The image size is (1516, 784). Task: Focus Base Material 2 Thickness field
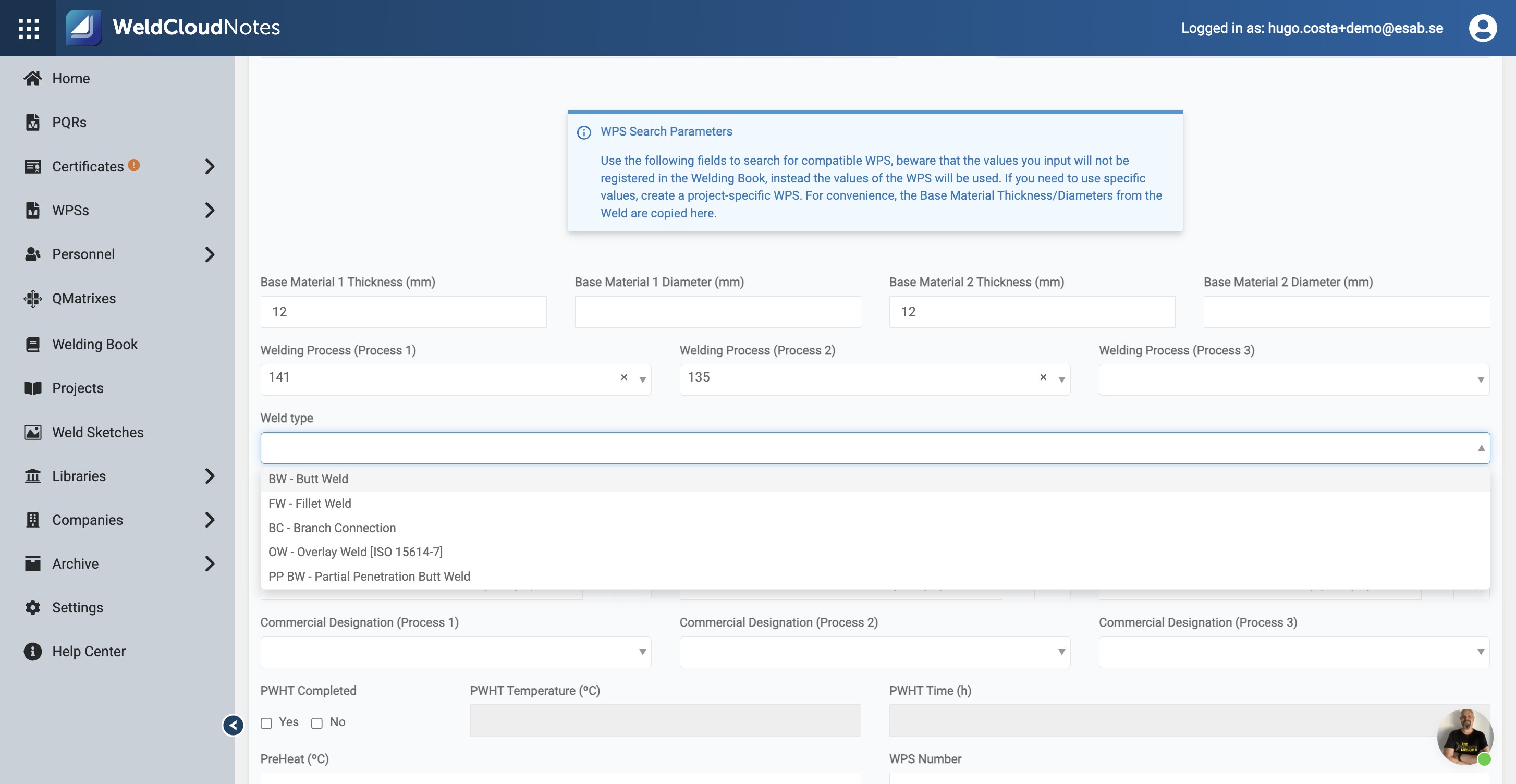pyautogui.click(x=1032, y=312)
